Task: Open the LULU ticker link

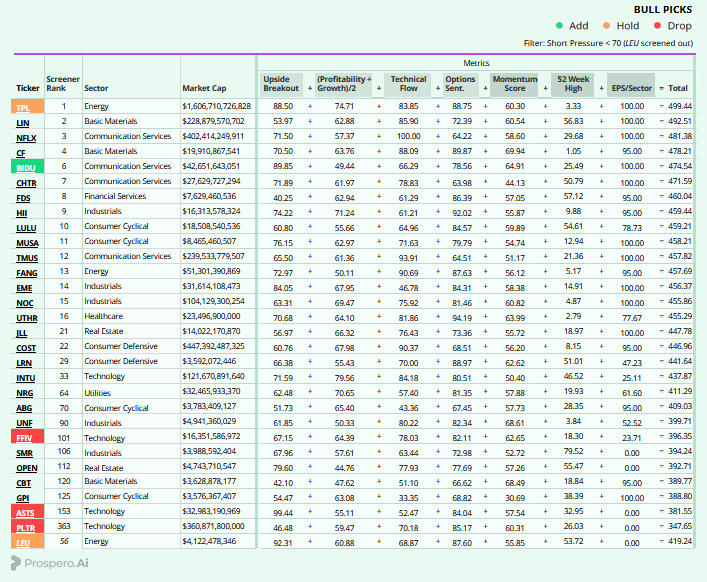Action: coord(26,228)
